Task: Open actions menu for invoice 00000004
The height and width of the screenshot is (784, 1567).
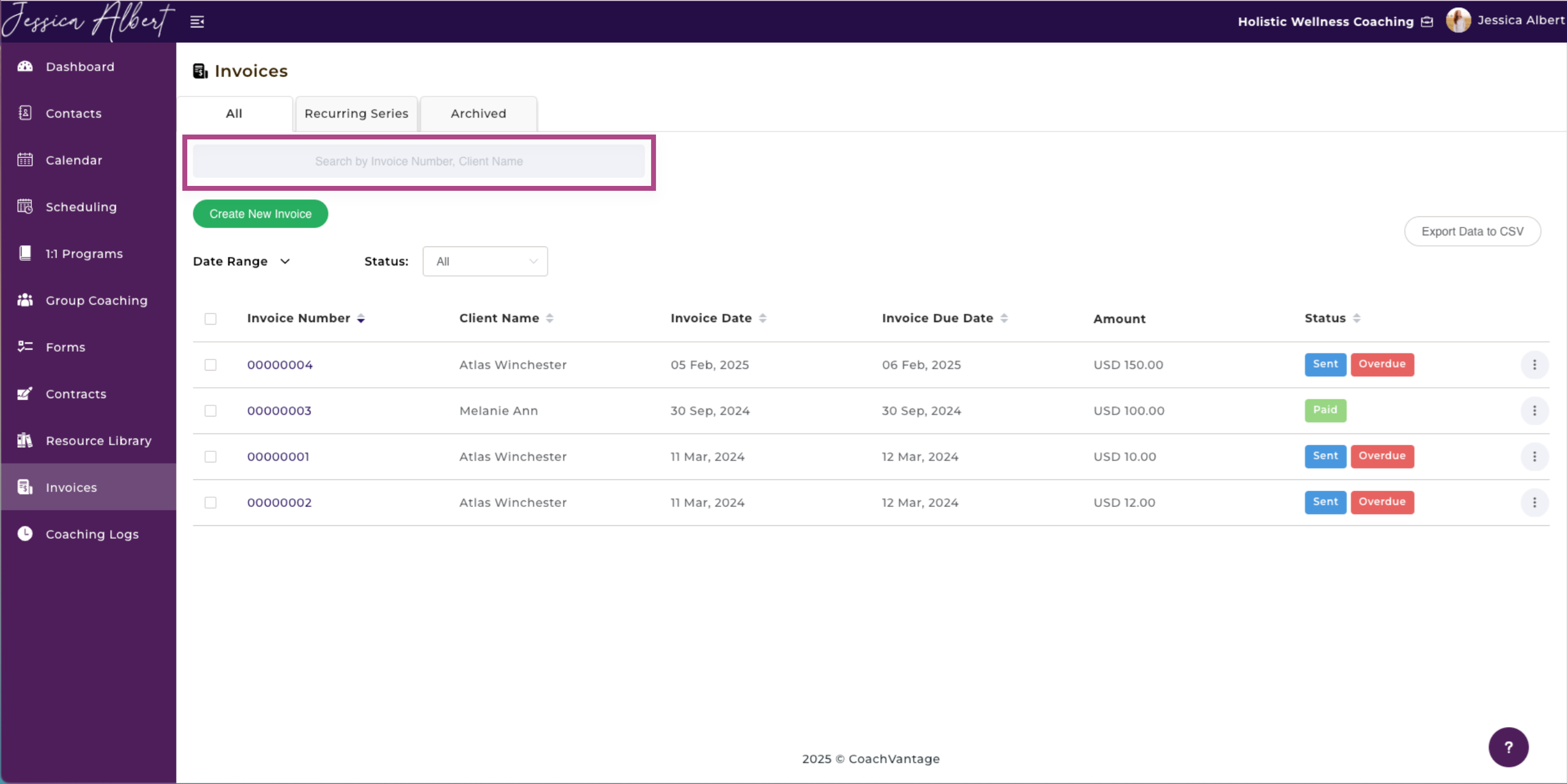Action: click(1535, 364)
